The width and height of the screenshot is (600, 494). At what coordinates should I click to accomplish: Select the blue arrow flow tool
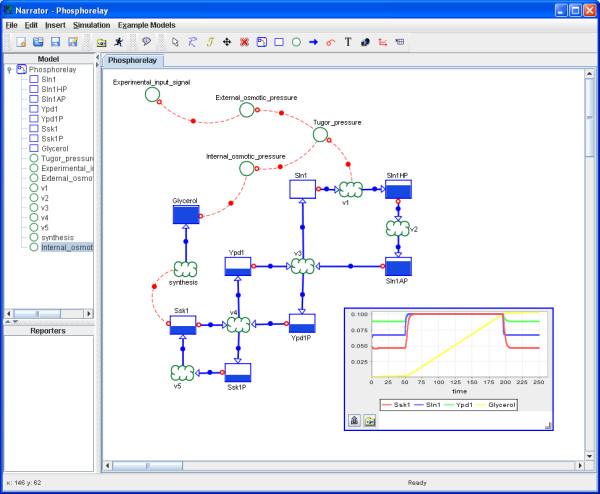(313, 43)
